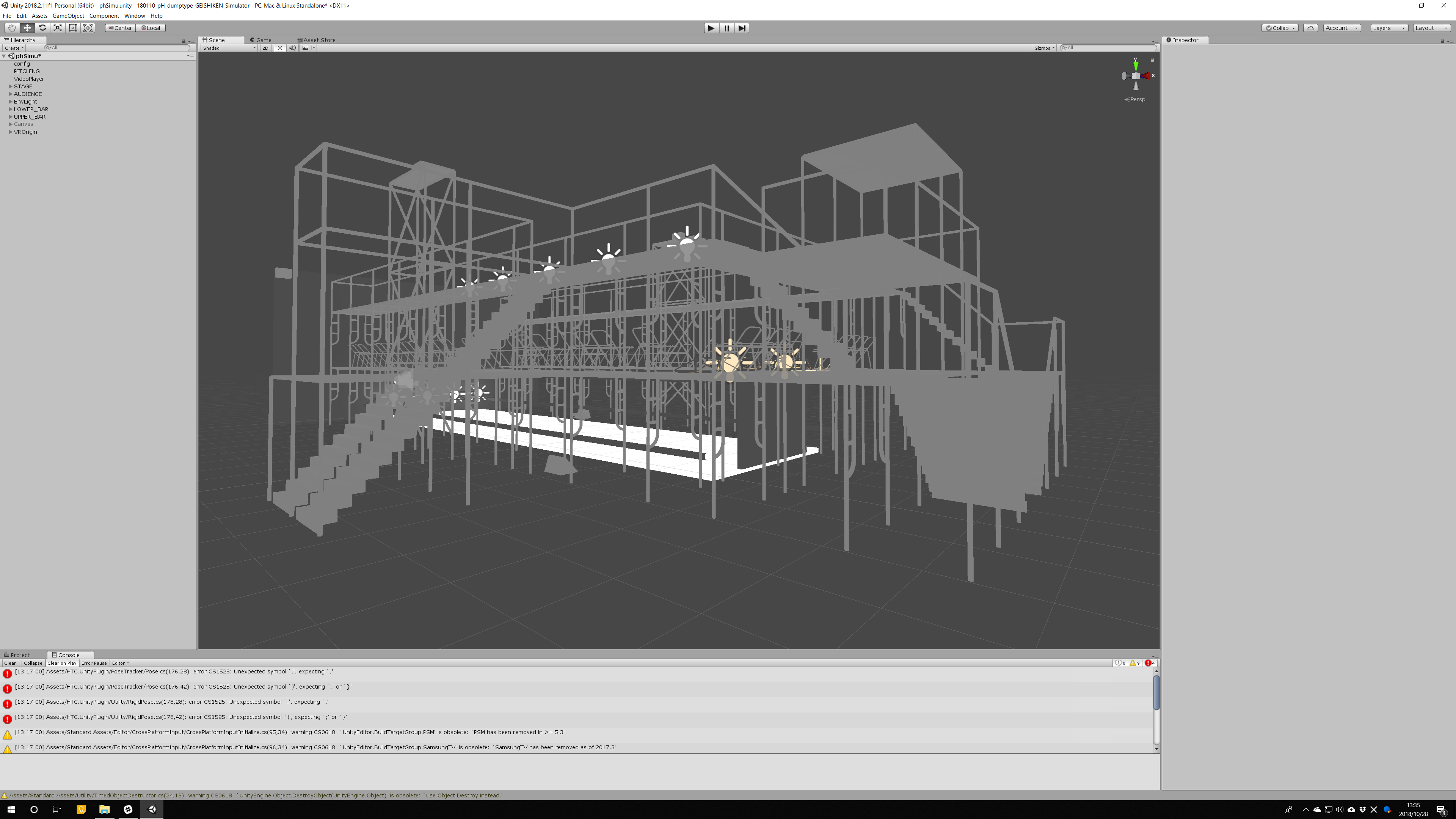1456x819 pixels.
Task: Toggle Persp projection label
Action: 1135,99
